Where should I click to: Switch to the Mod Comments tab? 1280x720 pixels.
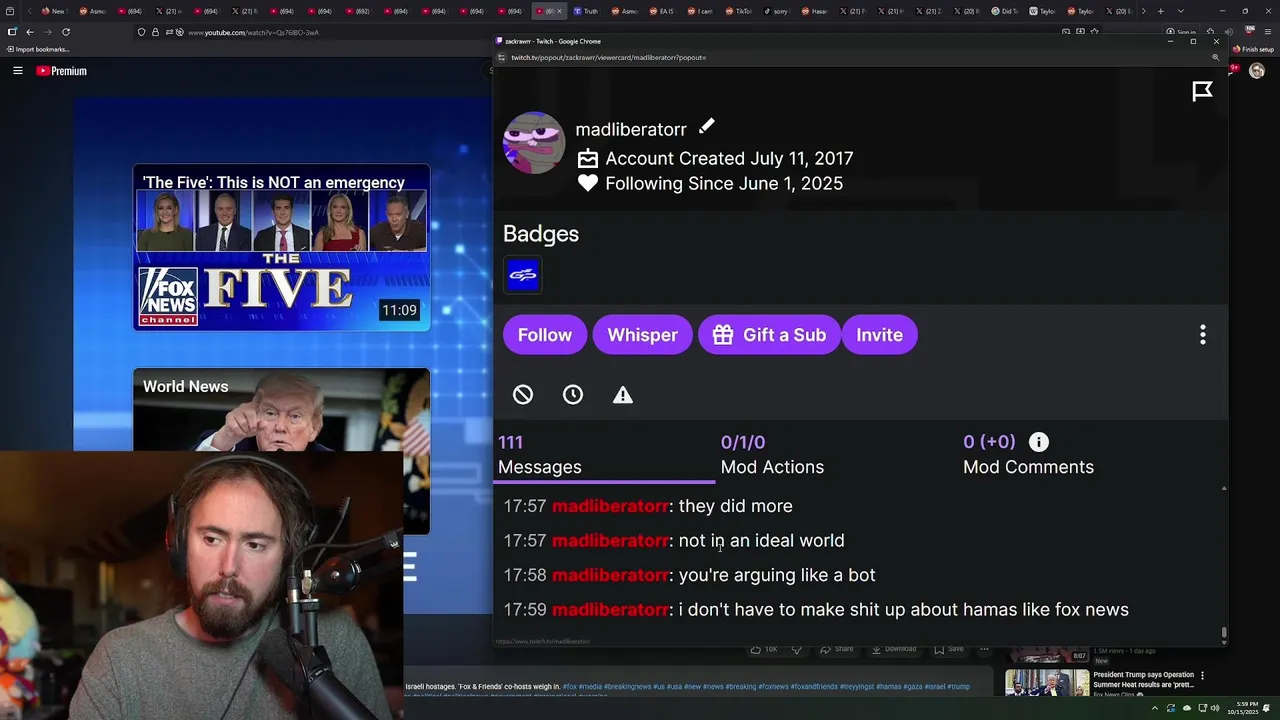(x=1028, y=455)
